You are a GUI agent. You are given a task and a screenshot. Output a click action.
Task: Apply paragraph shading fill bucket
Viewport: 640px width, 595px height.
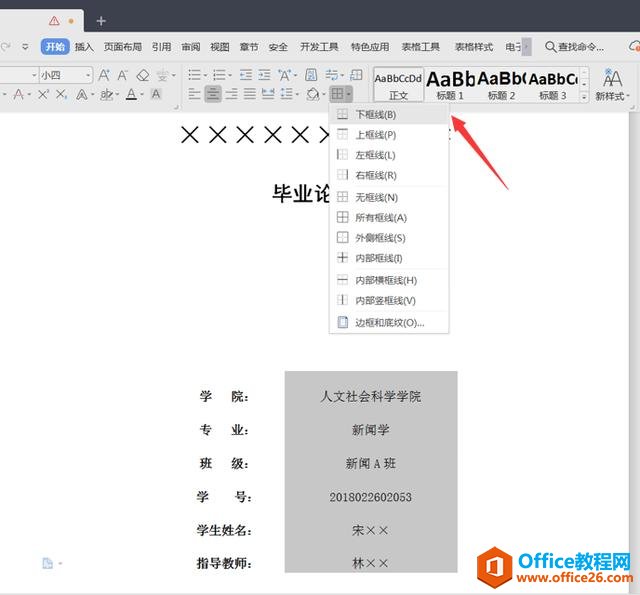tap(313, 94)
